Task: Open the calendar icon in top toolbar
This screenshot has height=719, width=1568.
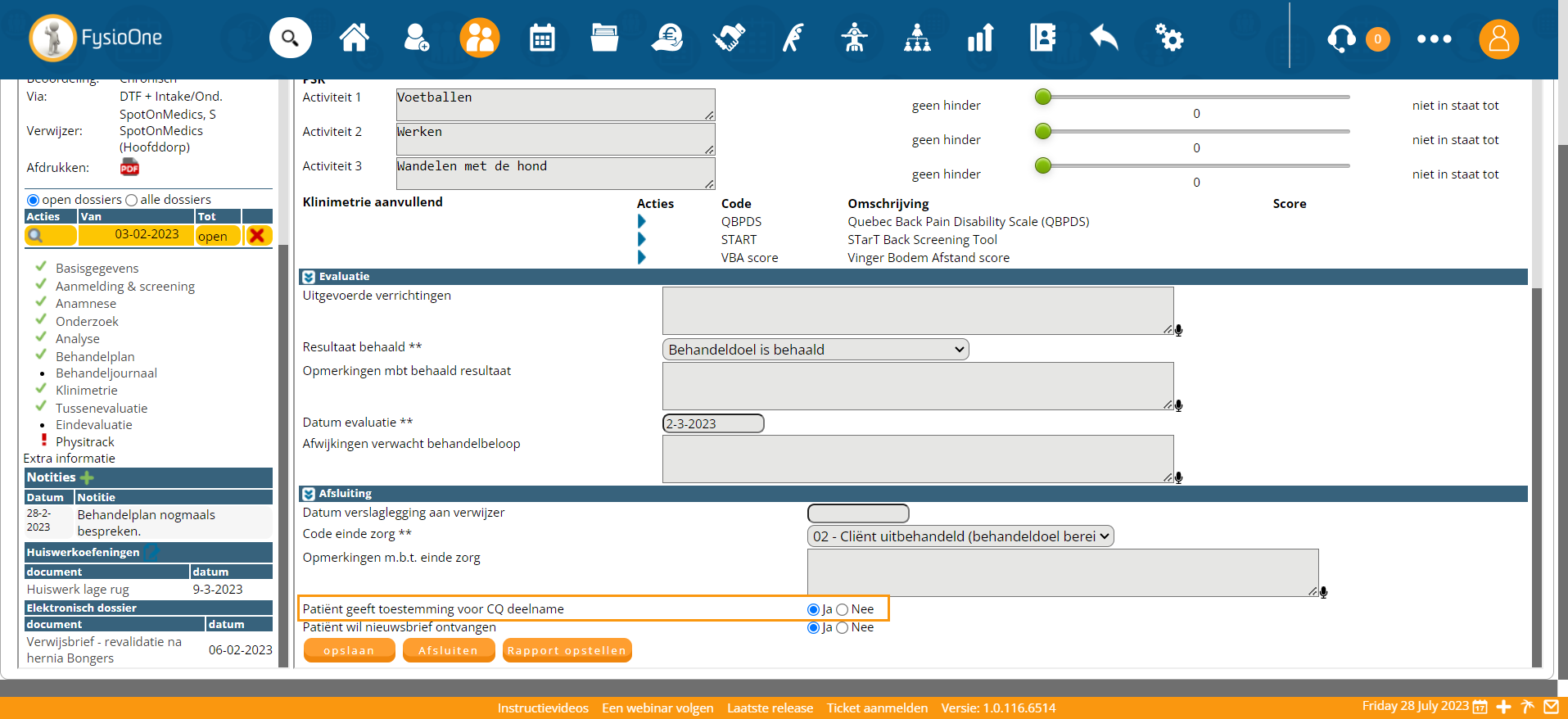Action: (x=542, y=38)
